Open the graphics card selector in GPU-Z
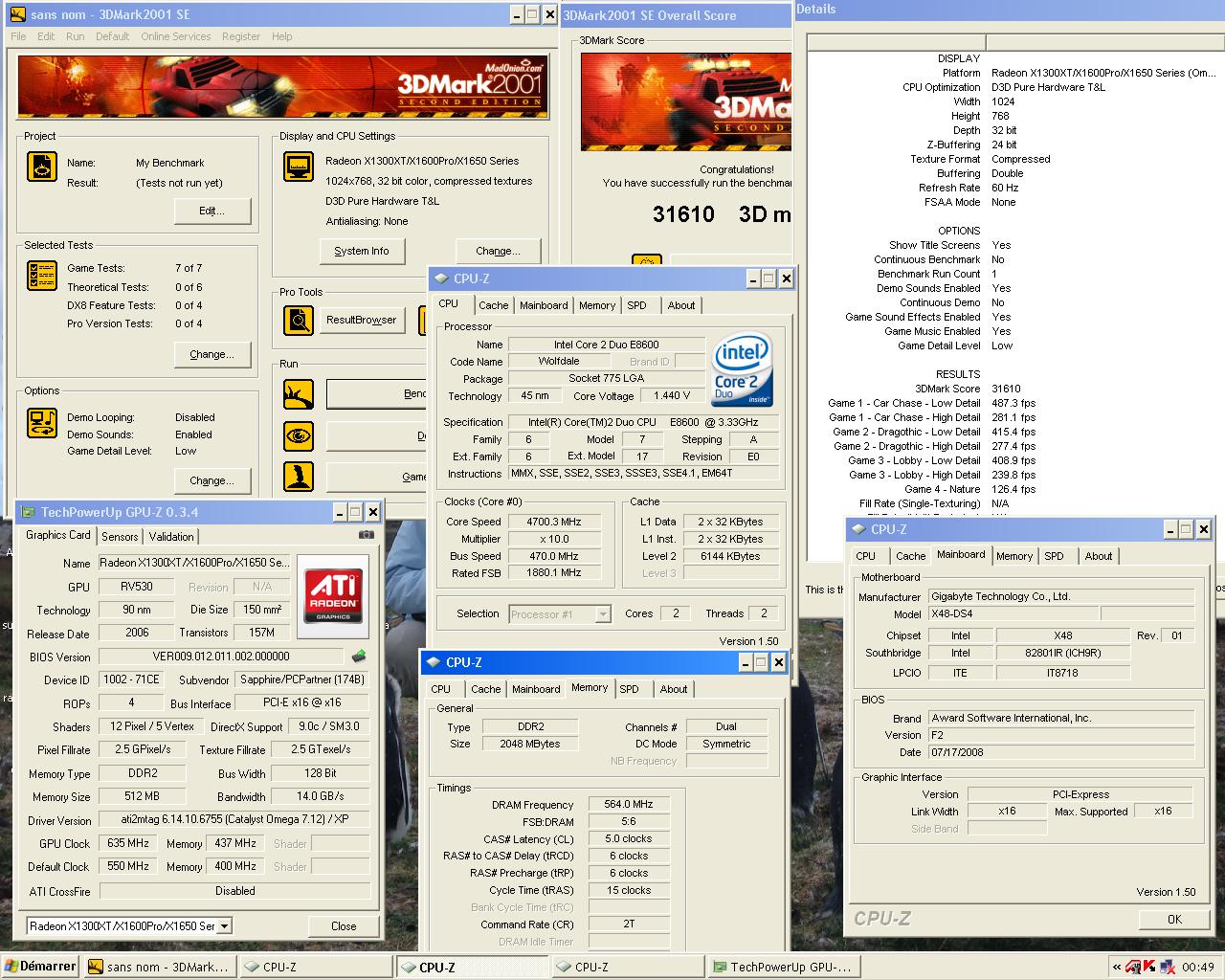 [x=224, y=926]
